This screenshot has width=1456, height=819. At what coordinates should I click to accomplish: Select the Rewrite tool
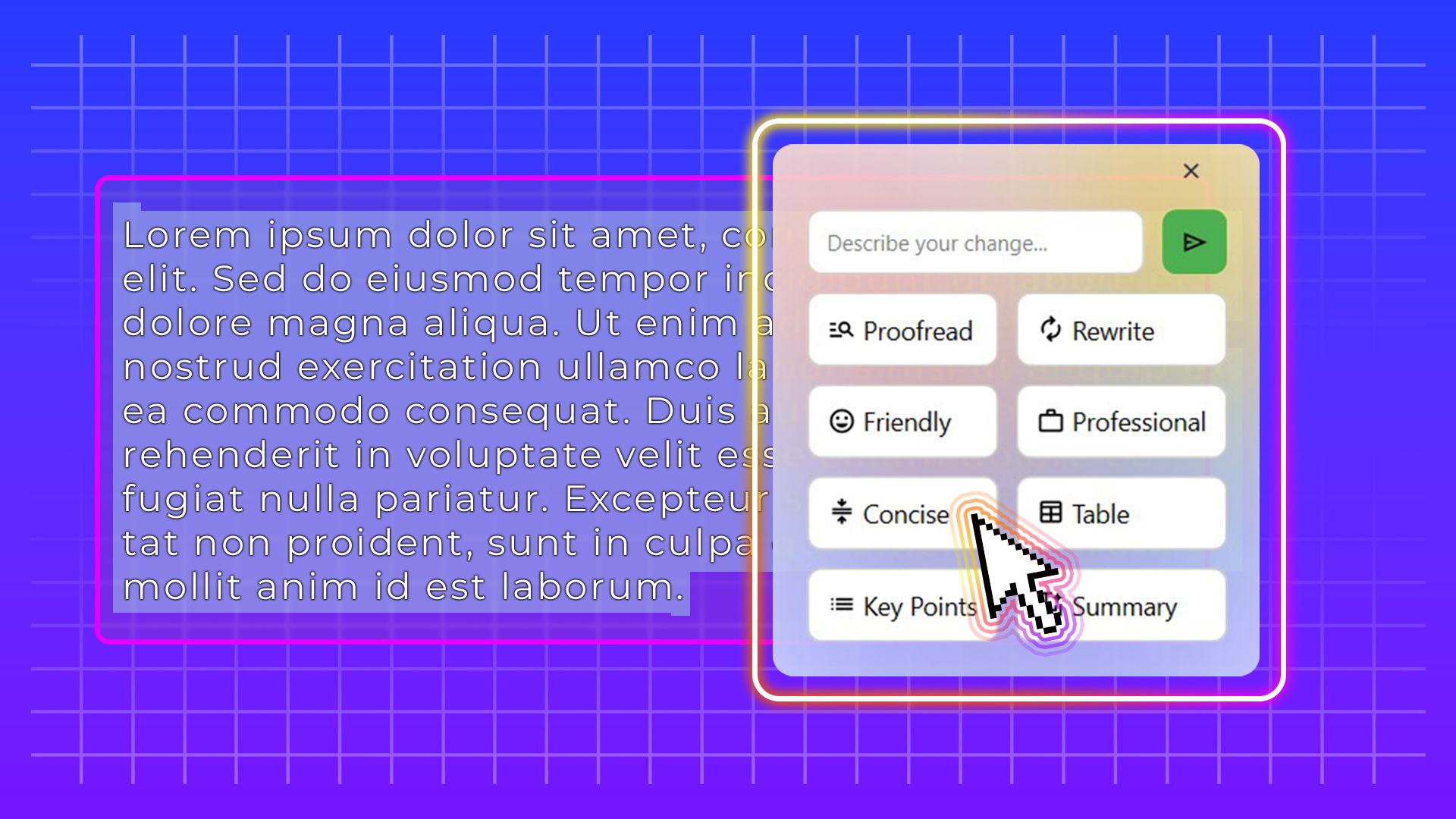pyautogui.click(x=1120, y=331)
